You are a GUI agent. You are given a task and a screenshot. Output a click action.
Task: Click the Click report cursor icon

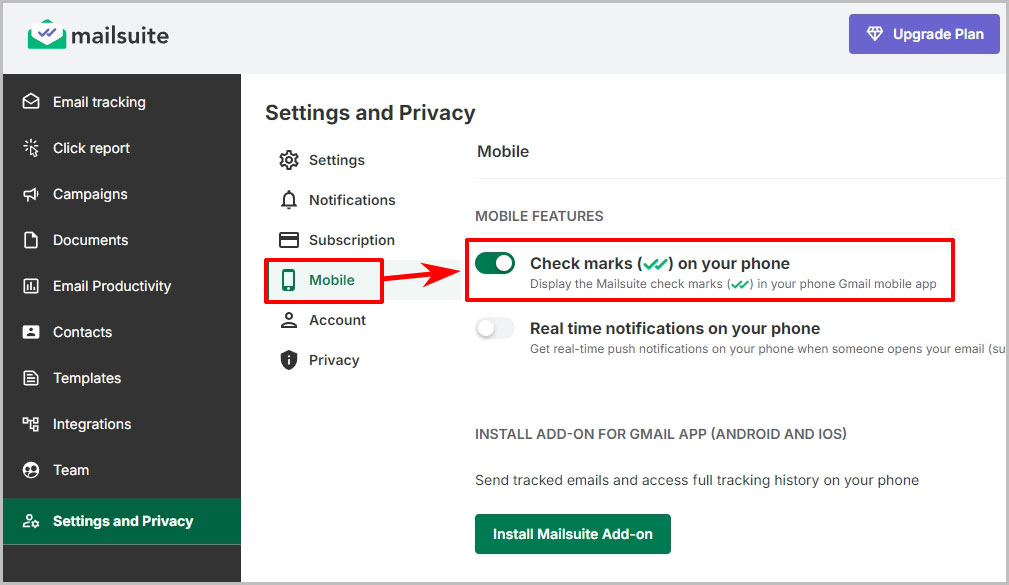coord(31,148)
